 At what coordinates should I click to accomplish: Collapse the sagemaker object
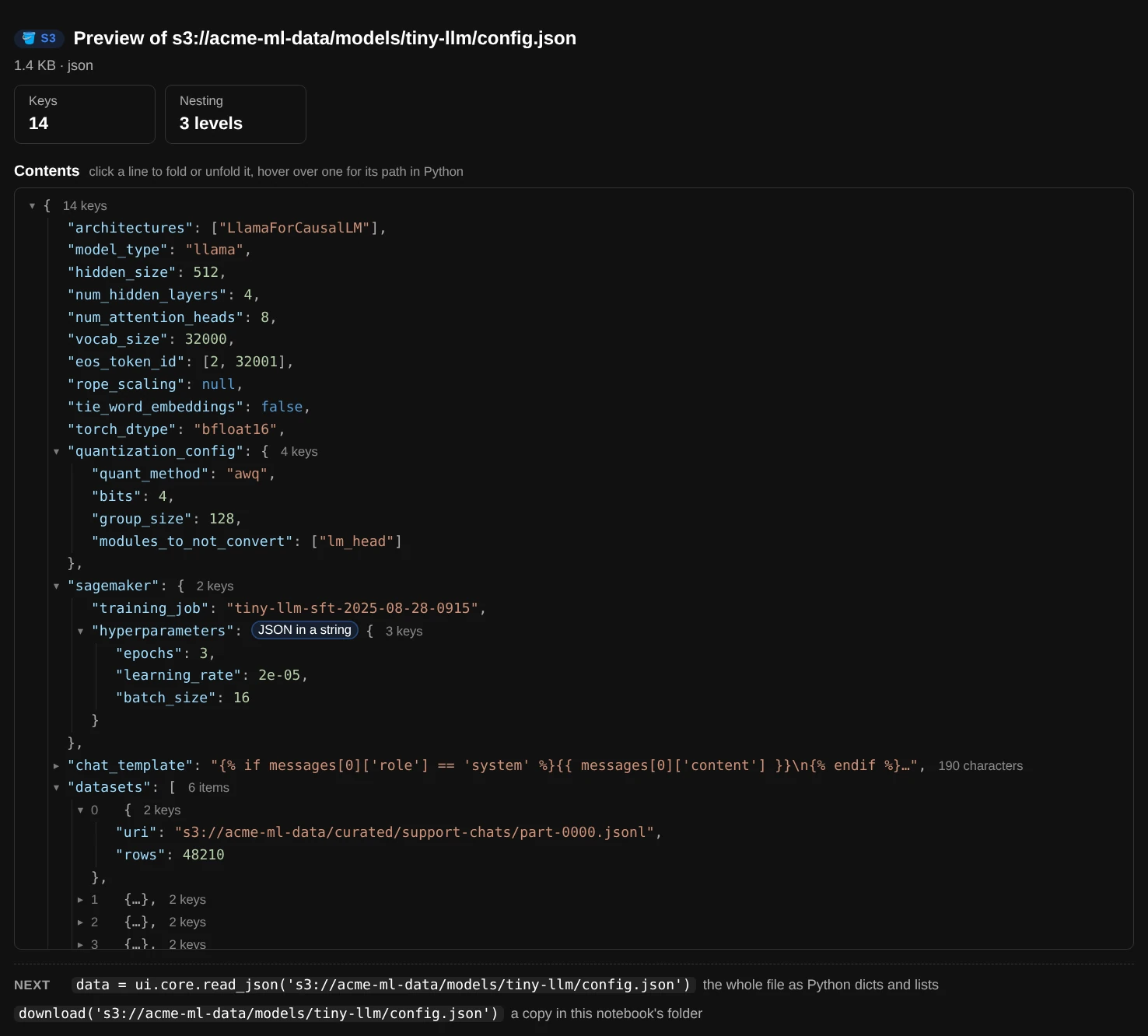point(56,586)
